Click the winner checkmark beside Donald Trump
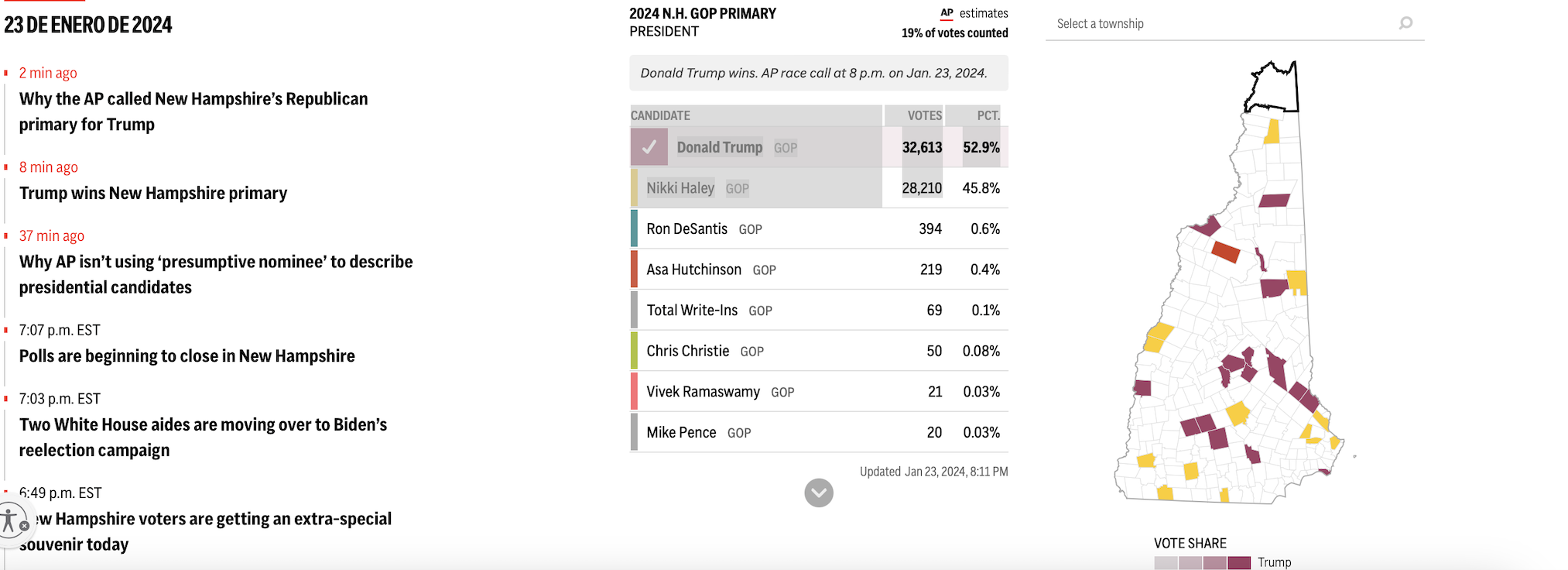 point(649,147)
